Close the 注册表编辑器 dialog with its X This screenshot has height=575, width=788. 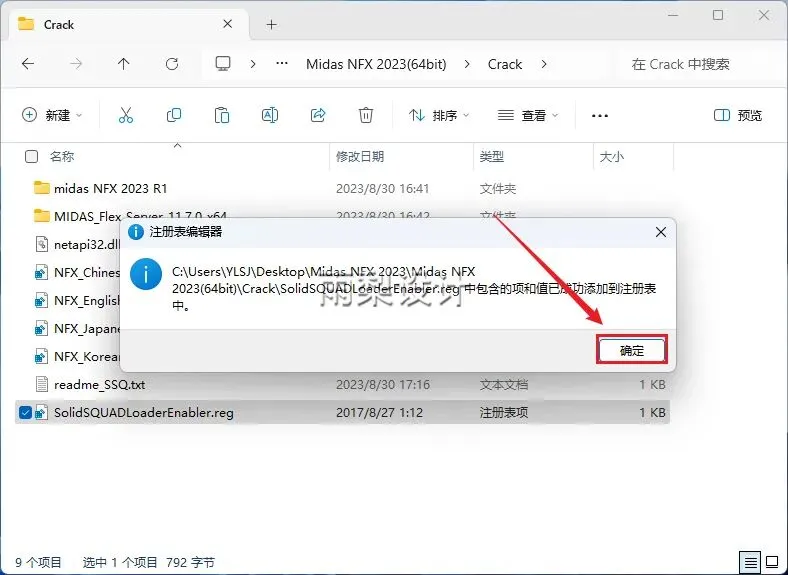tap(661, 232)
